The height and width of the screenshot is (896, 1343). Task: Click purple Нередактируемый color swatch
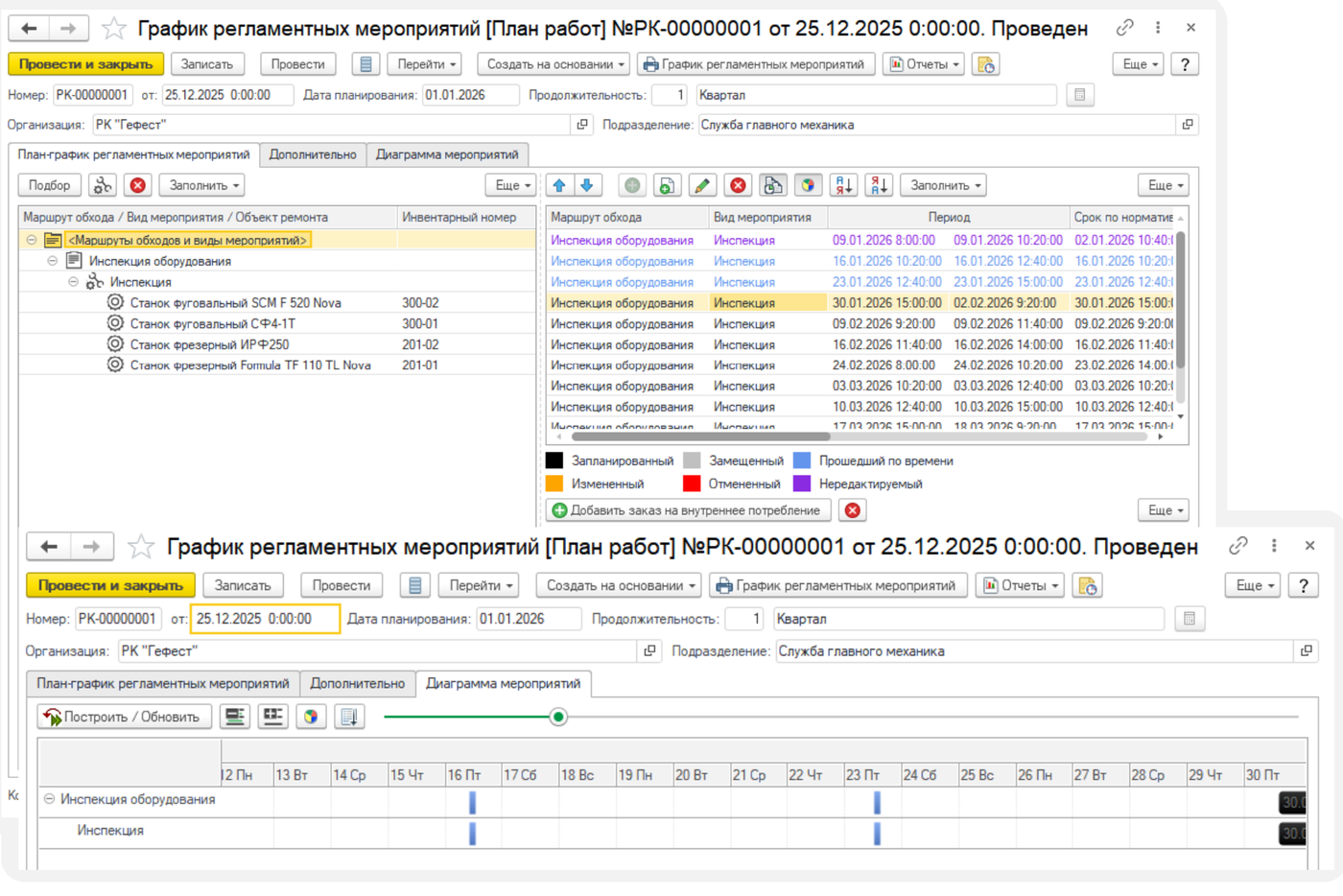[x=802, y=483]
